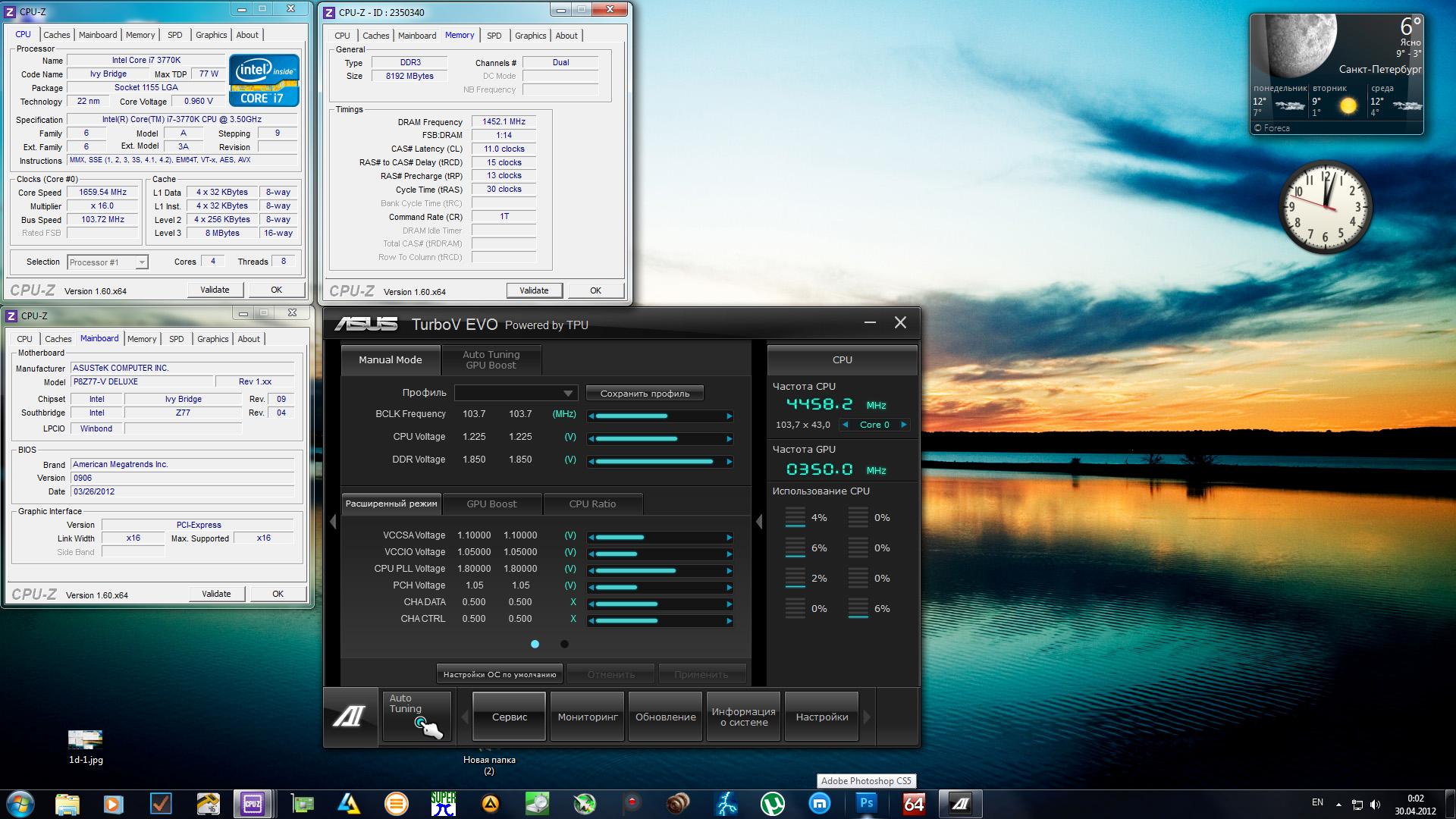
Task: Click the blue lightning taskbar icon
Action: tap(725, 804)
